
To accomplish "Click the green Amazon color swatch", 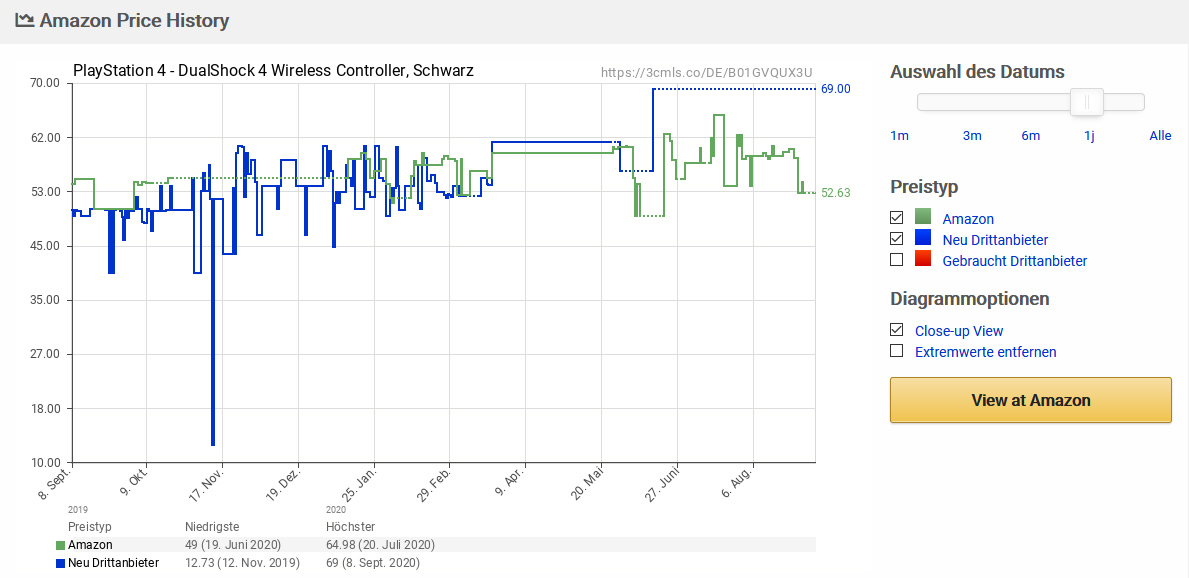I will pos(923,217).
